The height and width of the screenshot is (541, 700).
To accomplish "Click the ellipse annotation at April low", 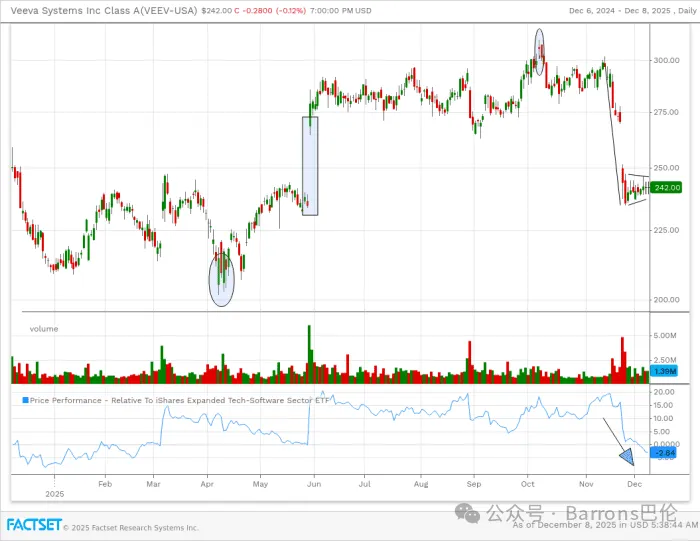I will point(222,277).
